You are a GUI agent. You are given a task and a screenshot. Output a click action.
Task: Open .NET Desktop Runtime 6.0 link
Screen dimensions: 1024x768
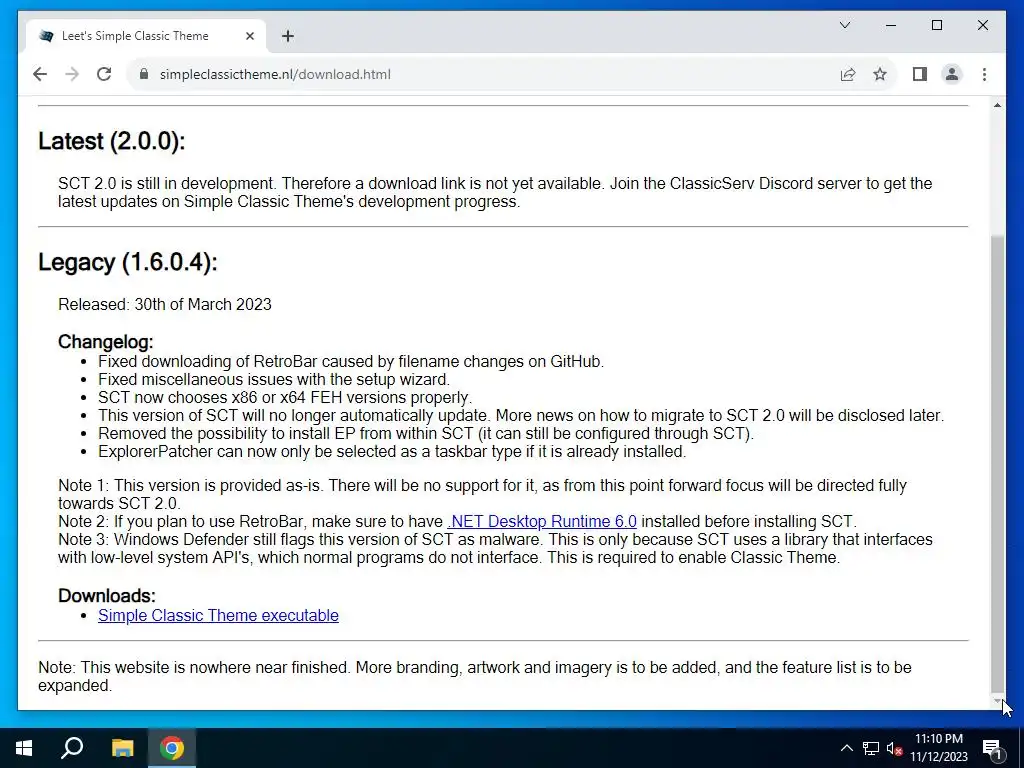[542, 521]
